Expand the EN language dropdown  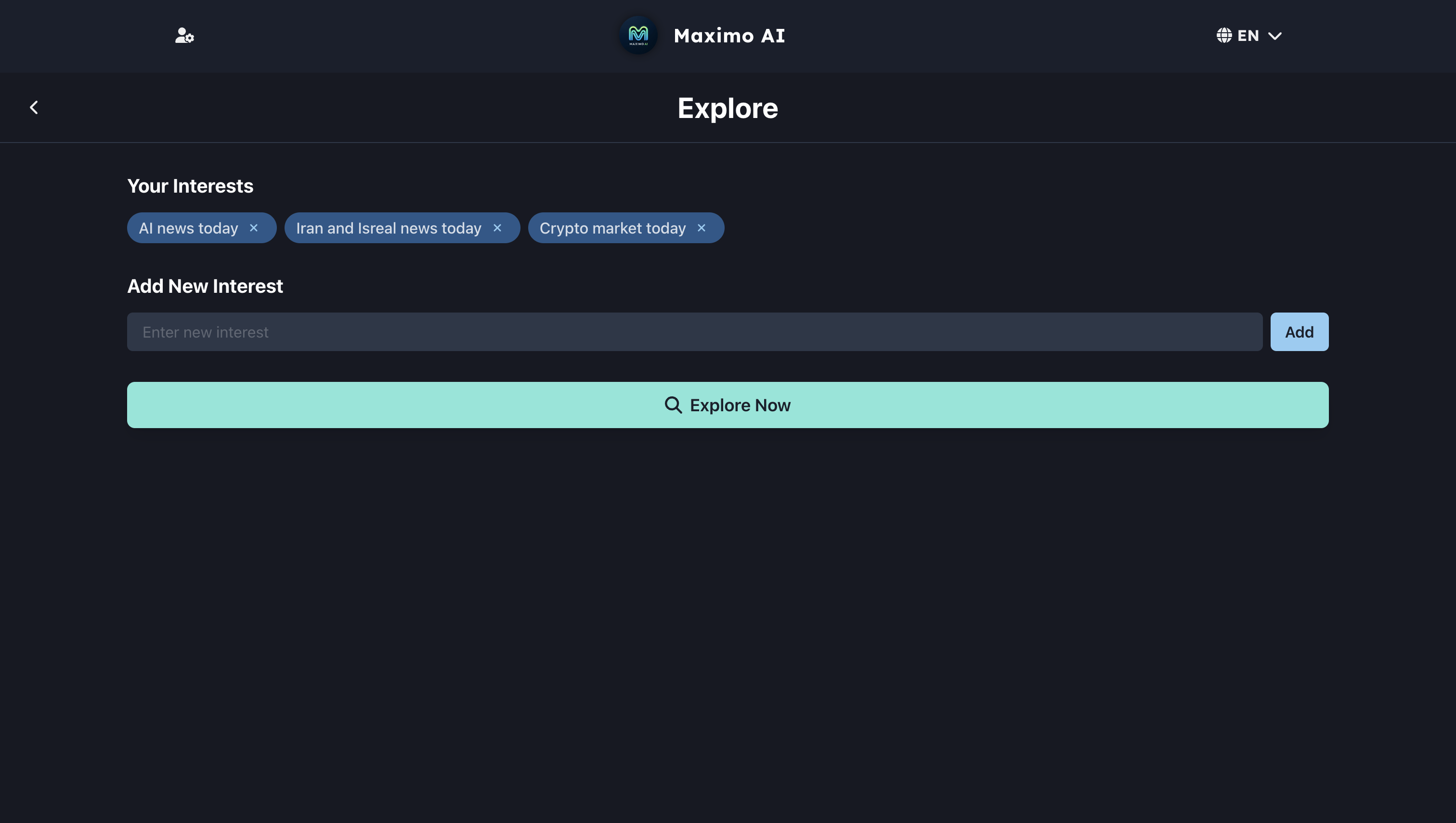[1248, 36]
